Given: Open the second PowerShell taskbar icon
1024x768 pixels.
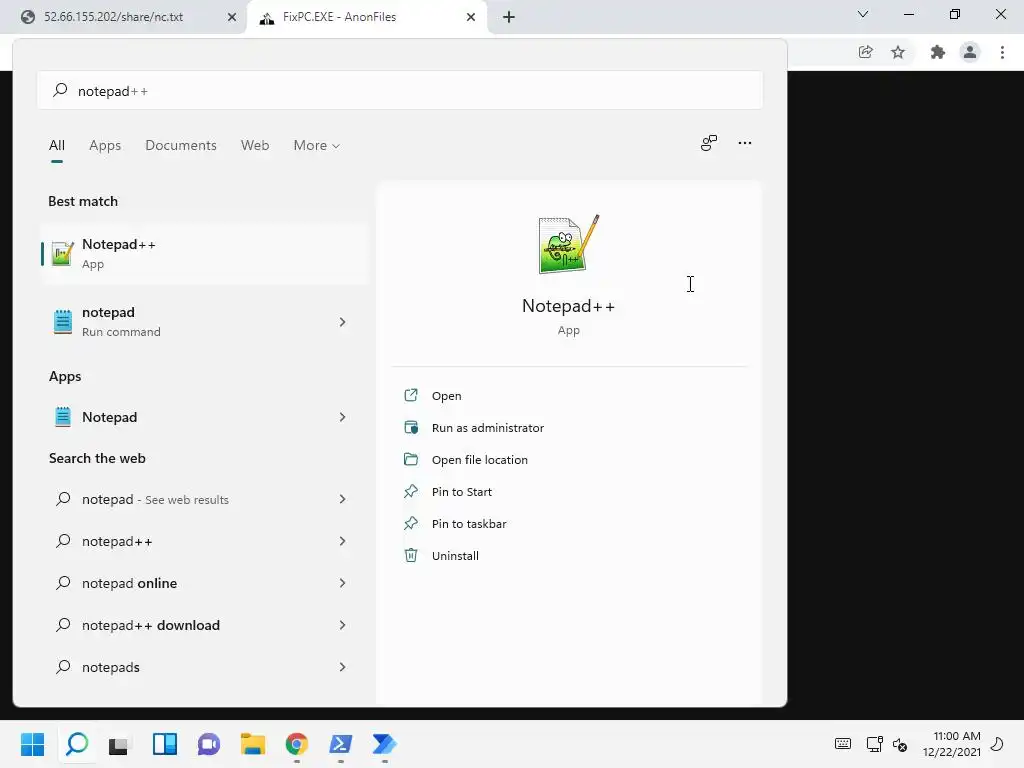Looking at the screenshot, I should point(385,744).
